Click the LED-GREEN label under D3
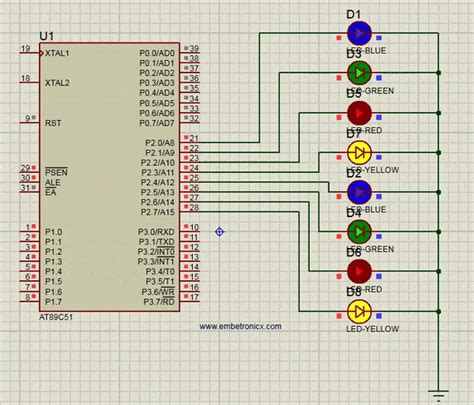Viewport: 474px width, 405px height. [x=371, y=91]
